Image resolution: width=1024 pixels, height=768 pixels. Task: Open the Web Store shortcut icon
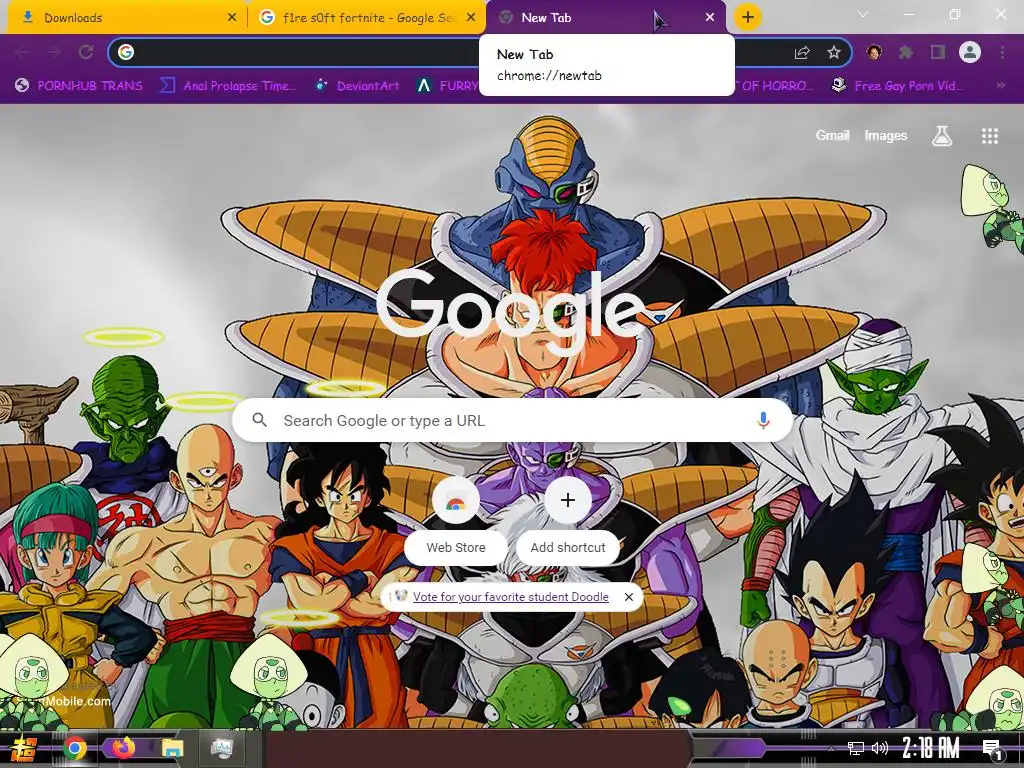[x=456, y=500]
